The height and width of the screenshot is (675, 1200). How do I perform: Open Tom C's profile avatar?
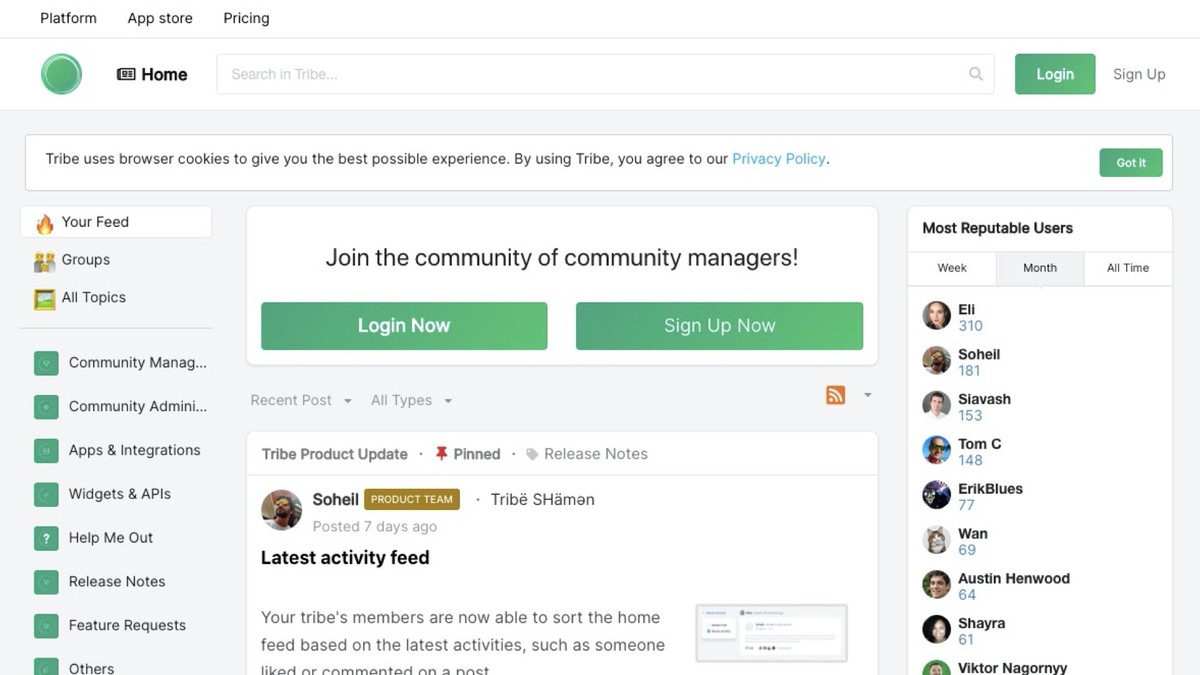pyautogui.click(x=936, y=450)
